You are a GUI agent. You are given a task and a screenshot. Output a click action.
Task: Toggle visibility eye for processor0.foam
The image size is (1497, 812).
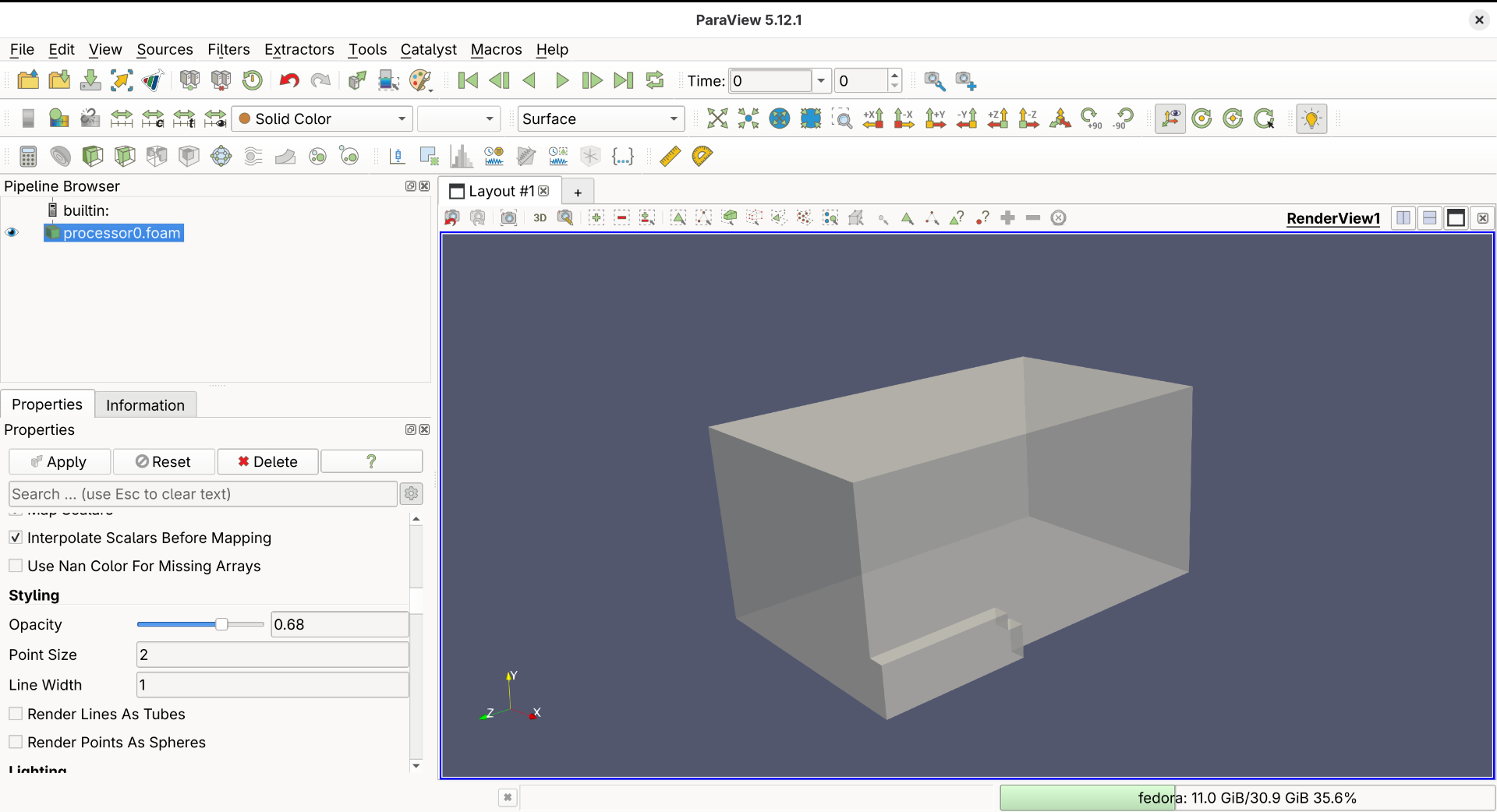(x=12, y=232)
